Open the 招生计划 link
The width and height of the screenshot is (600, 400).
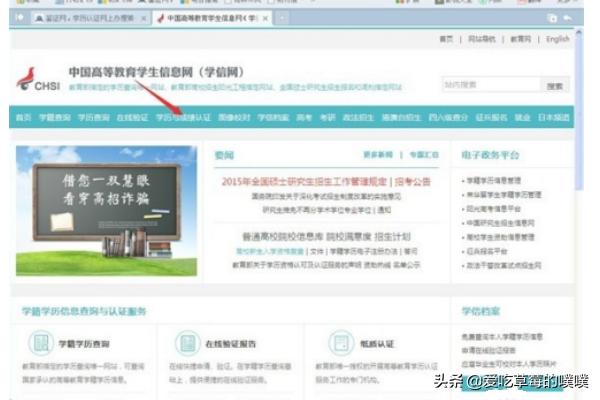point(392,237)
